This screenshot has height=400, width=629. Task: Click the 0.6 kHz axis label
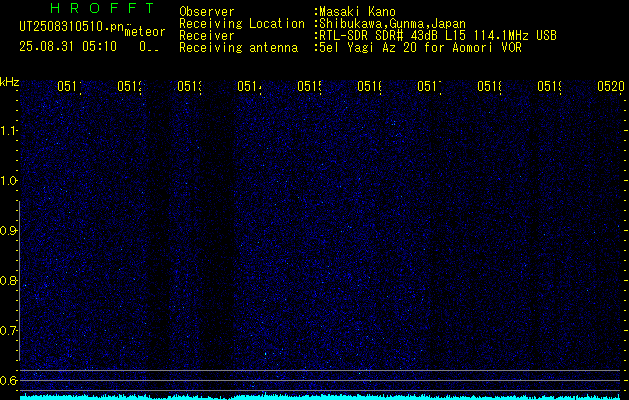8,380
